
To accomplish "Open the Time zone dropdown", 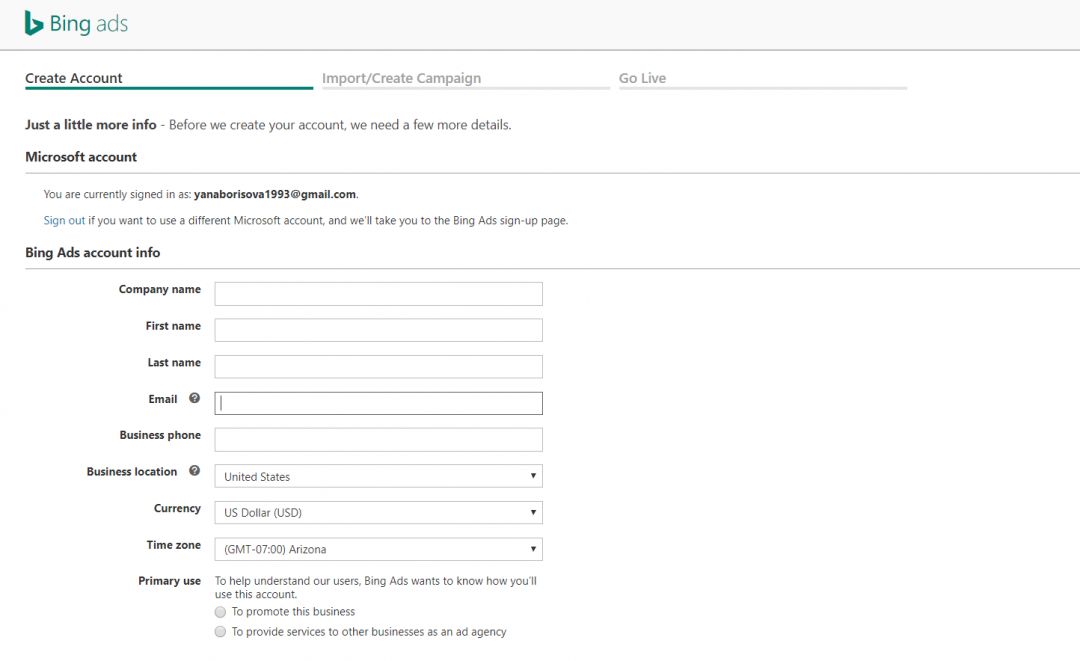I will [378, 549].
